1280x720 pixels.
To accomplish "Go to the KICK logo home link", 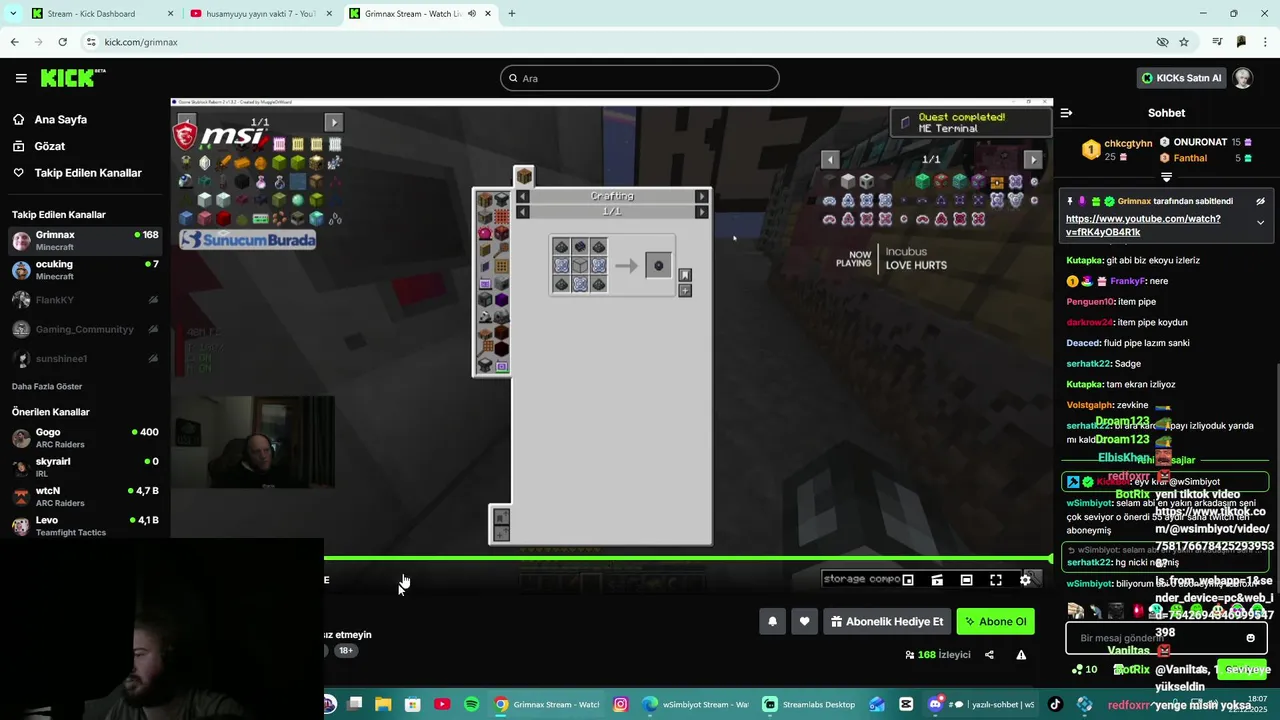I will pyautogui.click(x=73, y=78).
